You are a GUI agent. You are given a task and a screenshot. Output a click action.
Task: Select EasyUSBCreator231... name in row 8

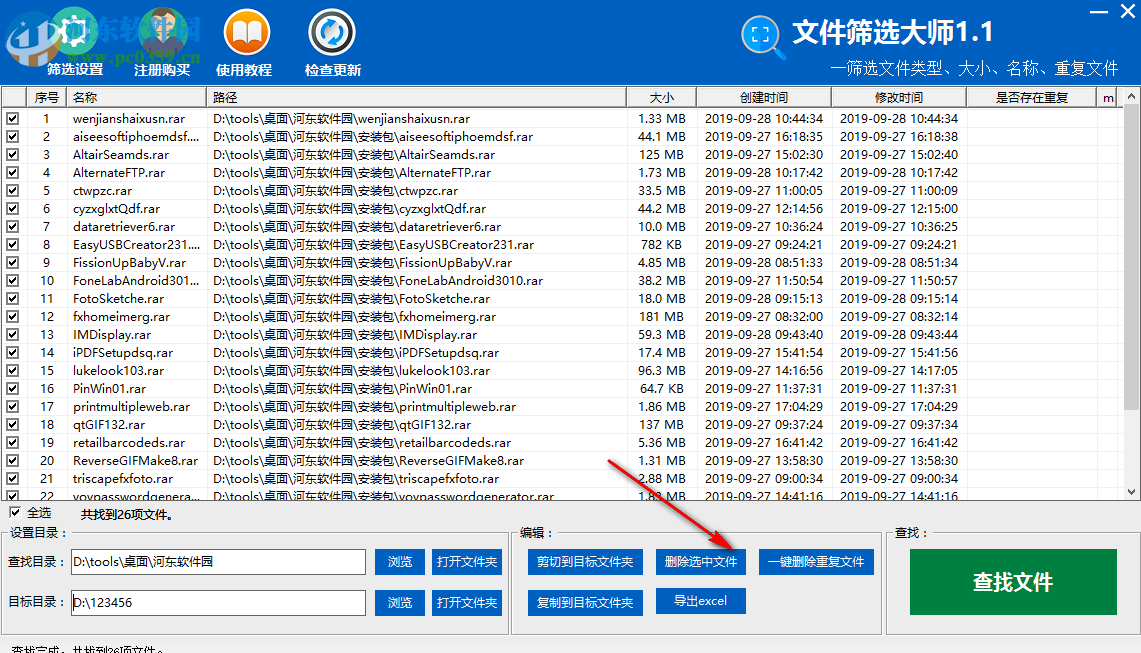[x=136, y=245]
